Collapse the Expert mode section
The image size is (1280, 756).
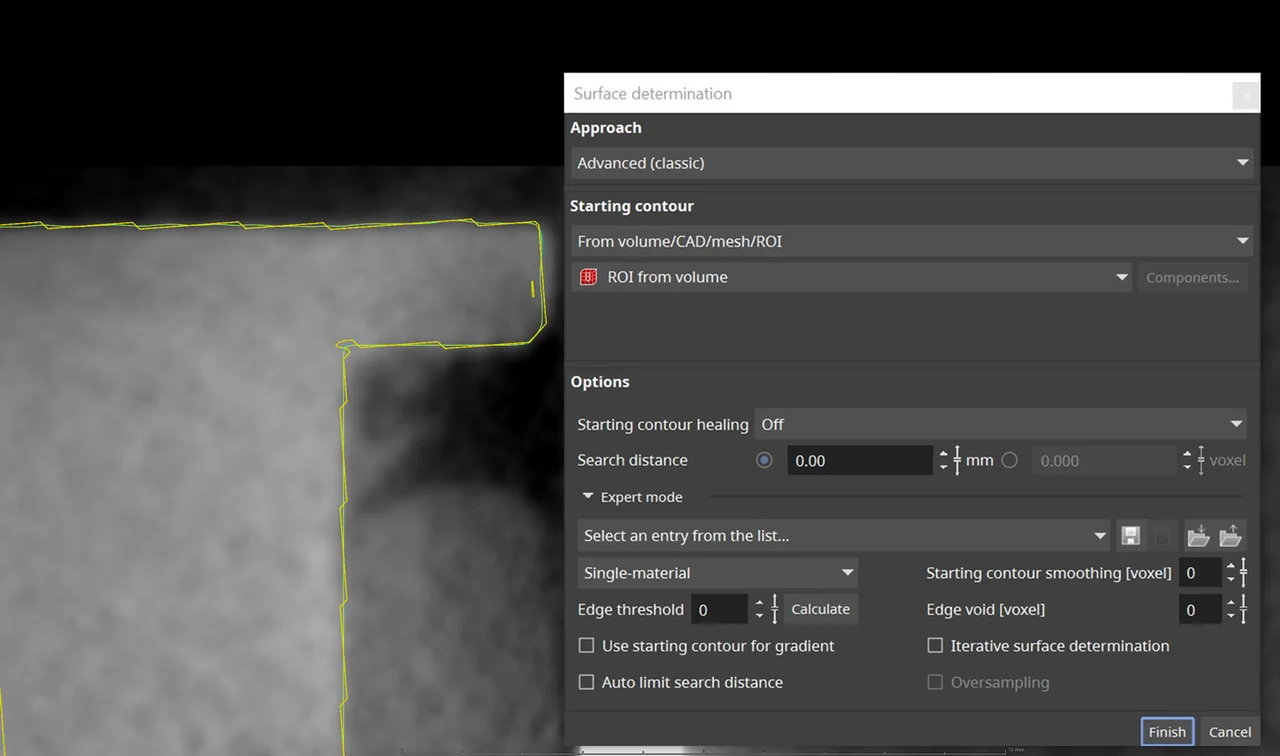tap(588, 497)
